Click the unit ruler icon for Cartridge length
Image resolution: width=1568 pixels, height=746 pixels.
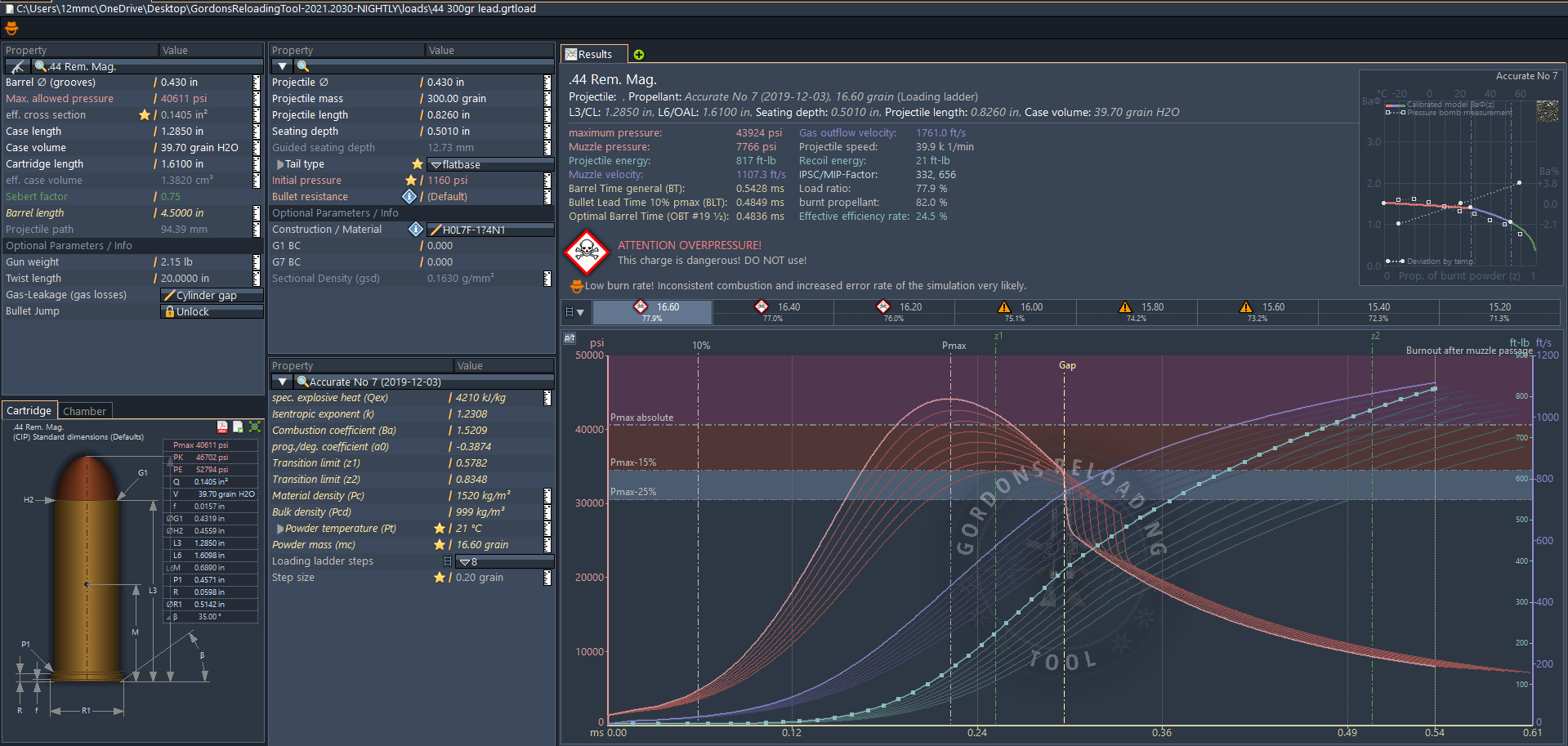click(257, 164)
